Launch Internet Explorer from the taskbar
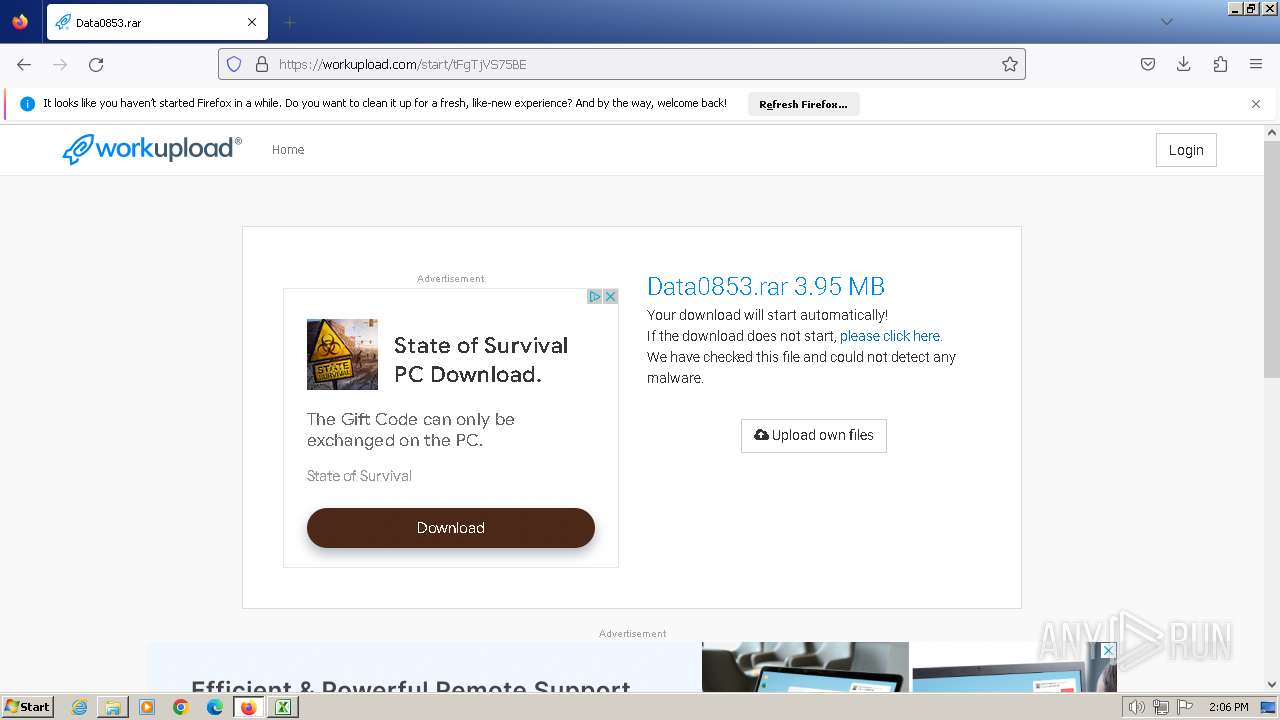This screenshot has width=1280, height=720. coord(80,707)
